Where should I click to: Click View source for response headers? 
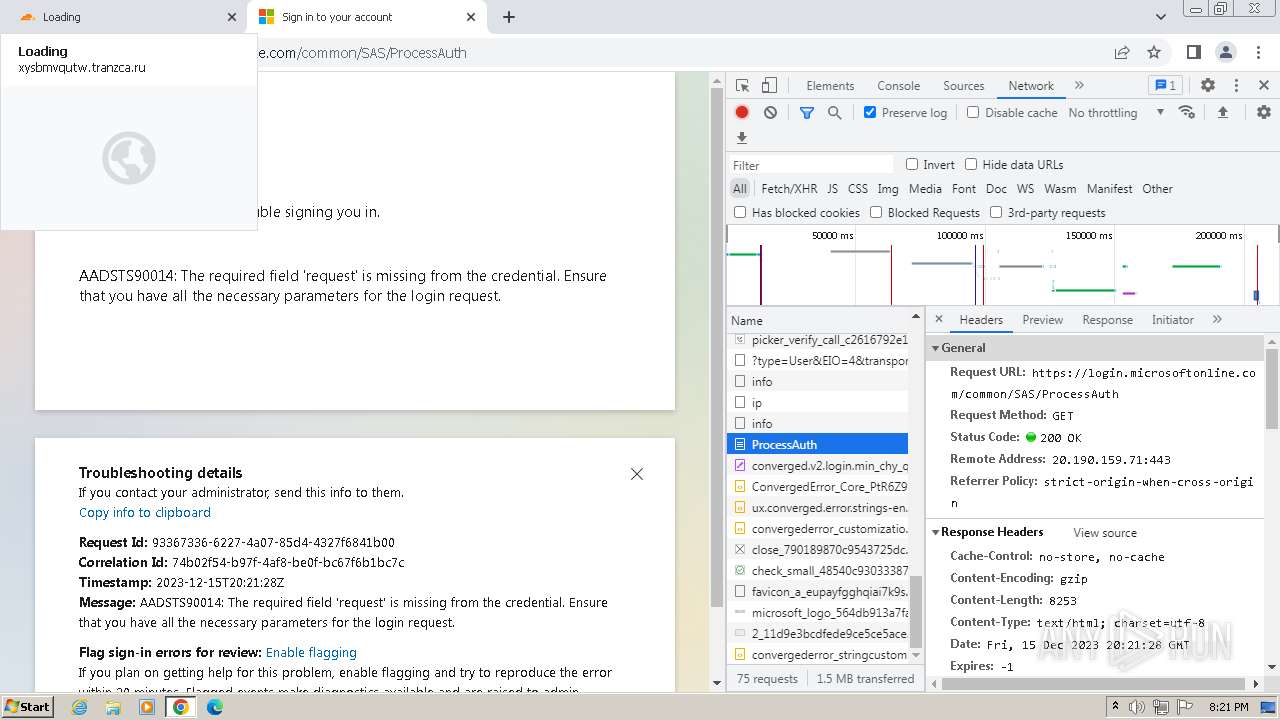[1105, 533]
